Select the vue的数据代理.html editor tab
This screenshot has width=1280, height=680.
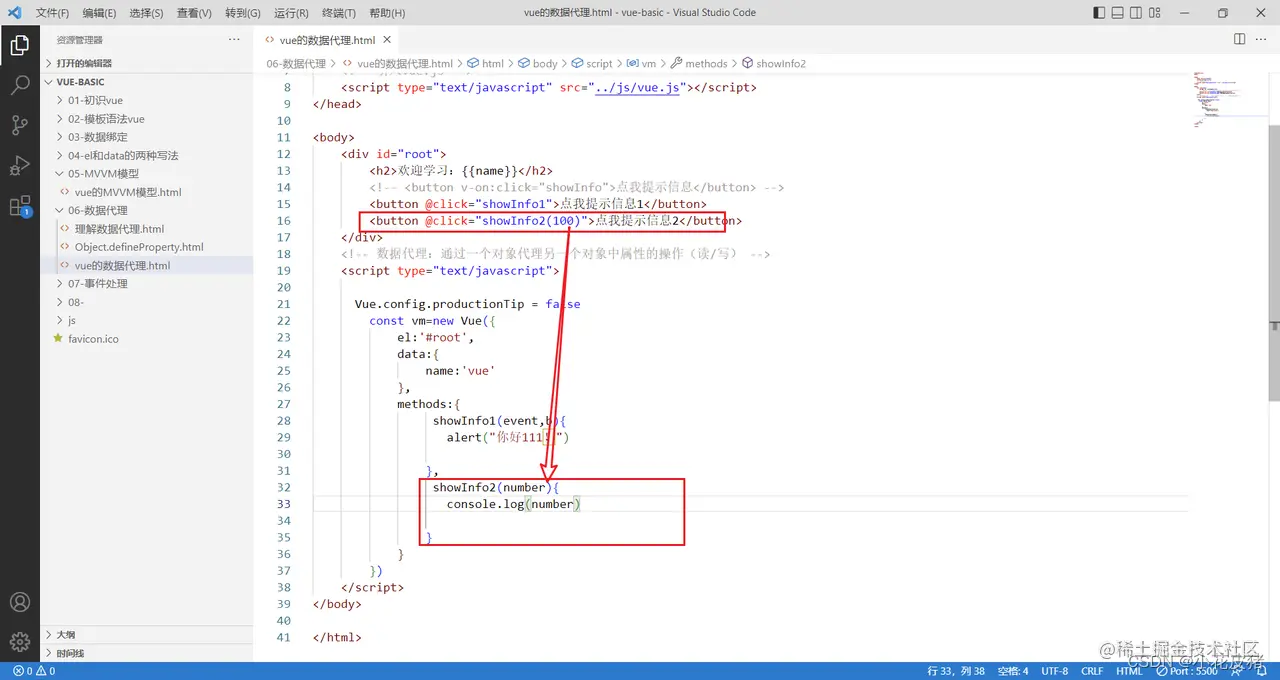click(327, 40)
